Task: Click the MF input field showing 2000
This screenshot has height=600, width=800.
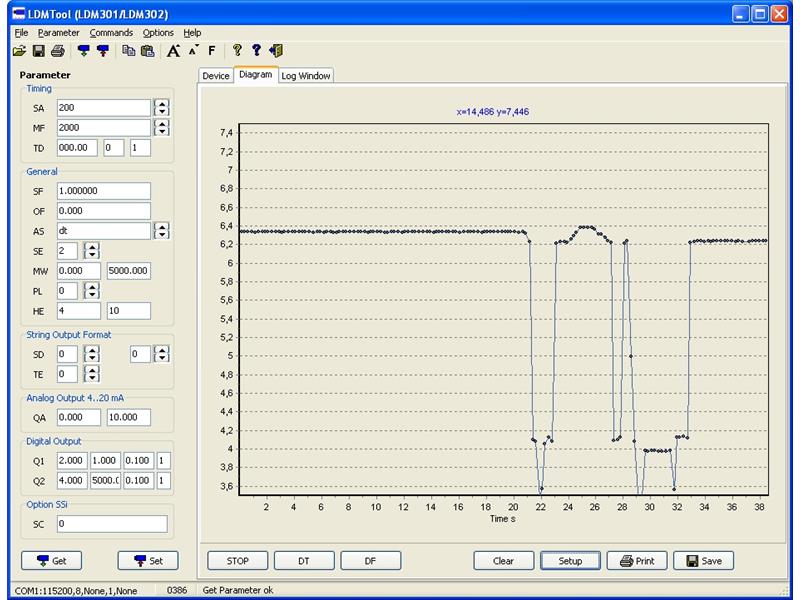Action: point(104,128)
